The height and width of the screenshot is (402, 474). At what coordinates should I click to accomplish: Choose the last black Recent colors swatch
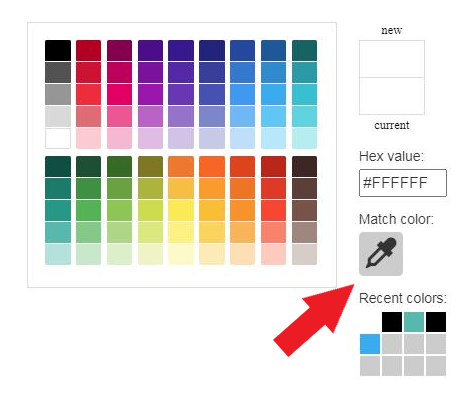pyautogui.click(x=436, y=322)
